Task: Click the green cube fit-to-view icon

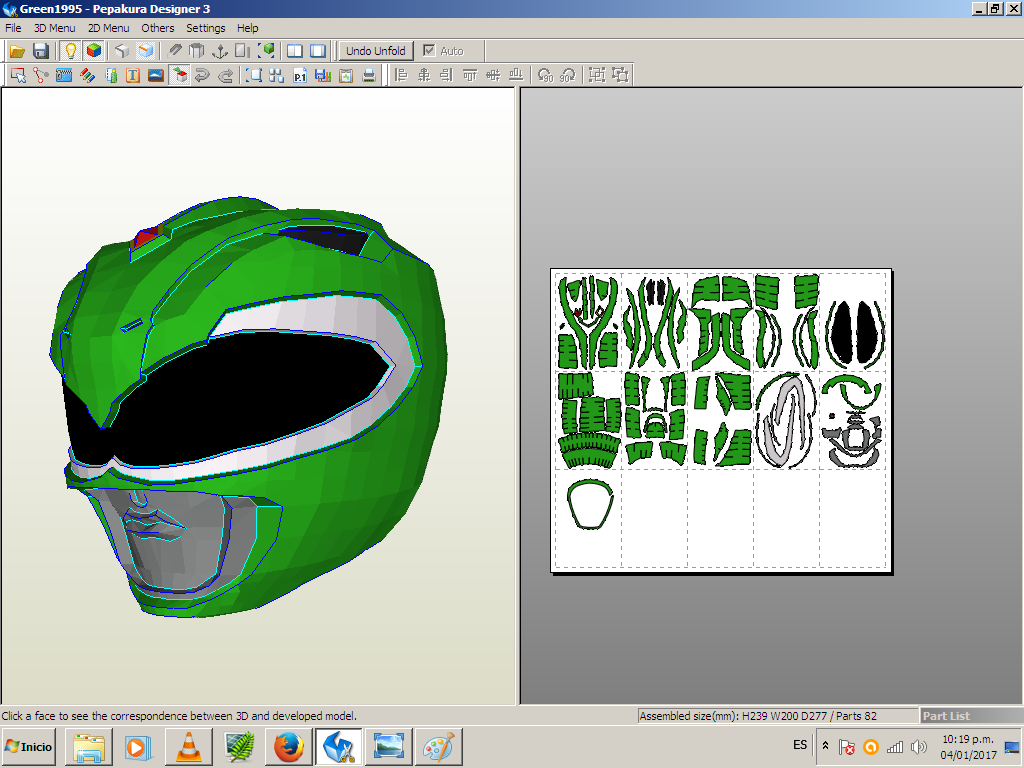Action: 266,51
